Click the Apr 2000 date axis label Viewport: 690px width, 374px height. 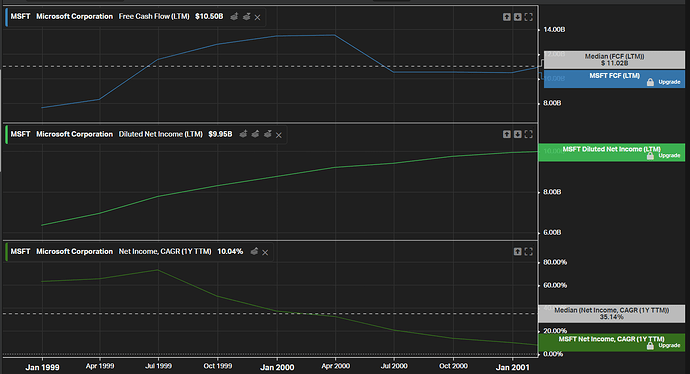click(335, 366)
